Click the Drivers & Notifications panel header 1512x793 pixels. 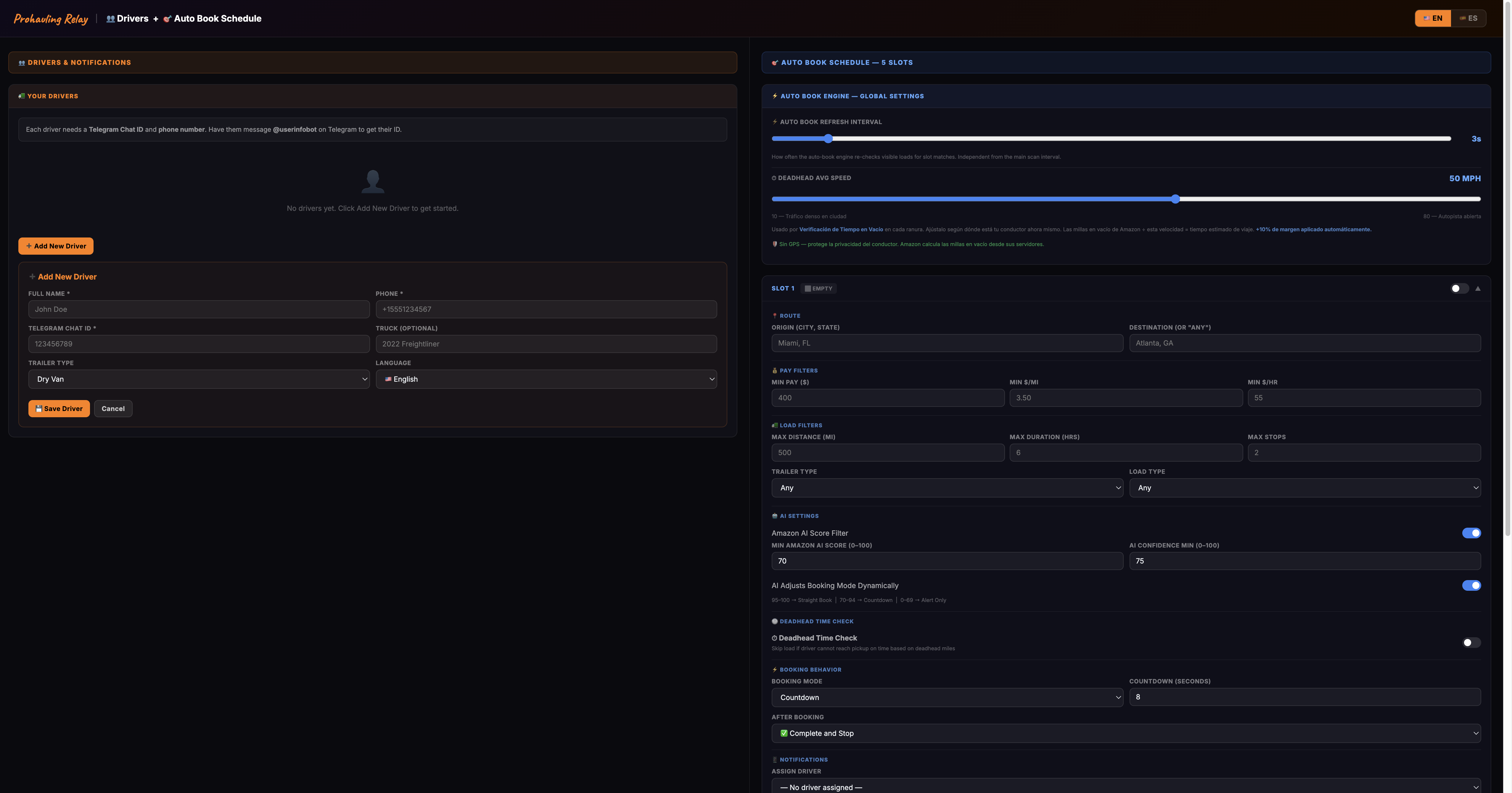373,63
